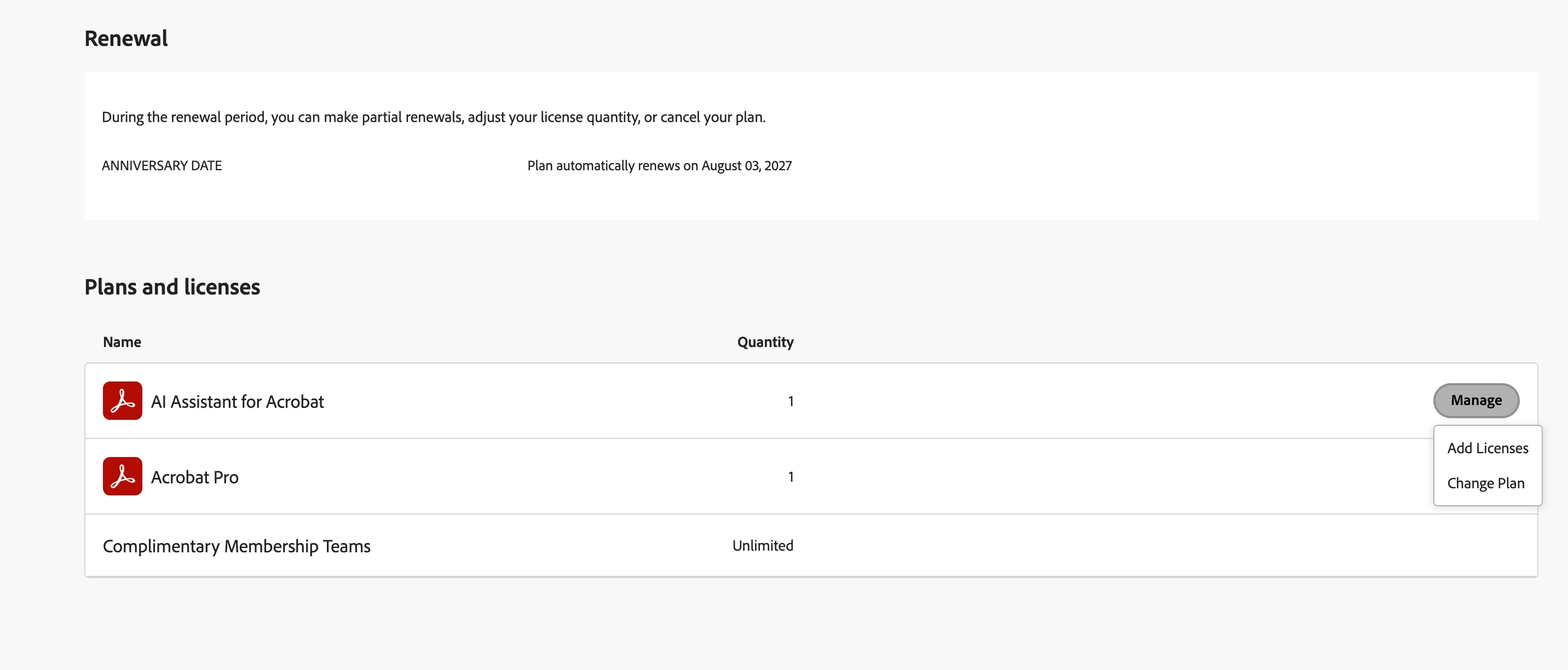Click the Anniversary Date label
This screenshot has width=1568, height=670.
pos(162,165)
